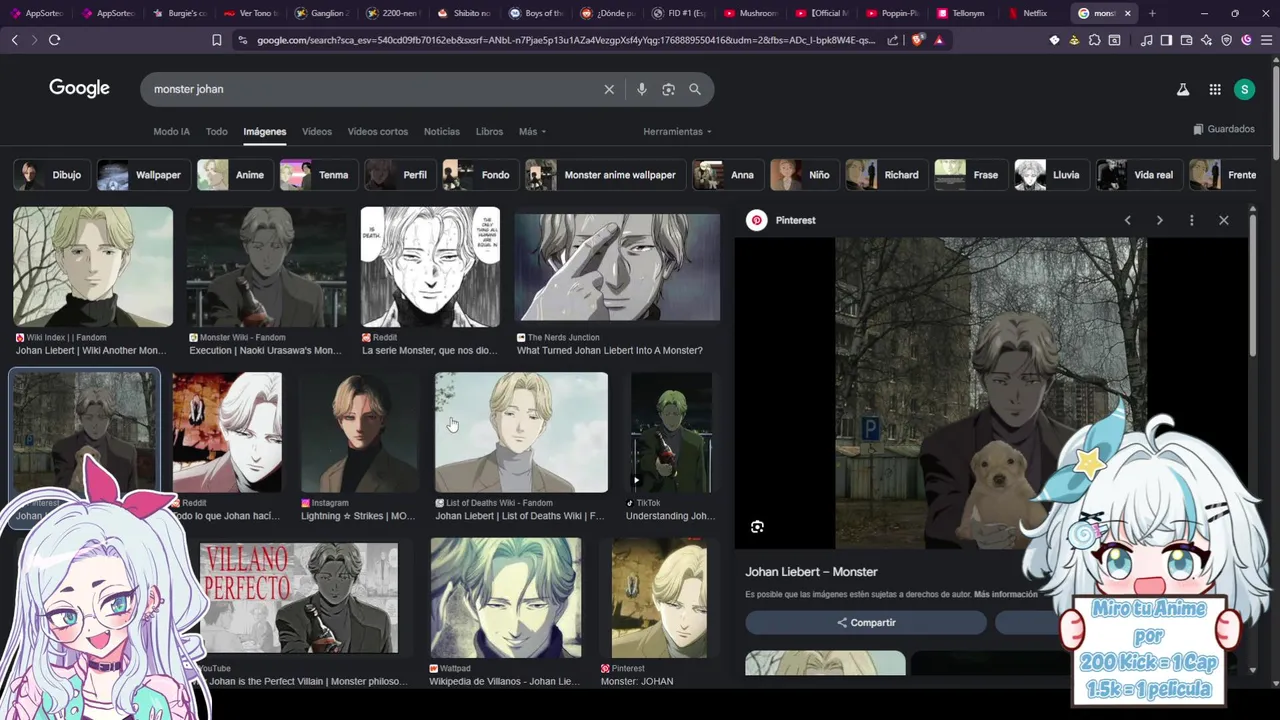Search by image with Google Lens icon
The width and height of the screenshot is (1280, 720).
click(668, 89)
